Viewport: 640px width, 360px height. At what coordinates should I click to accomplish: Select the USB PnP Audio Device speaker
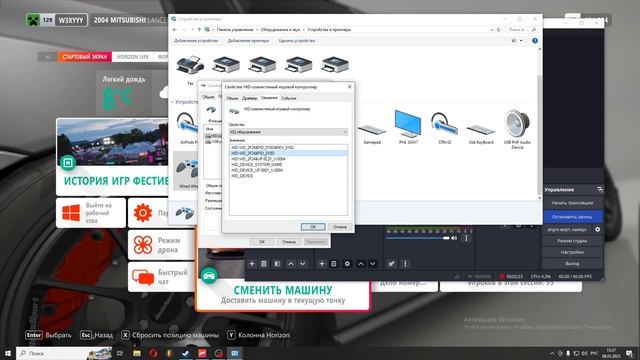pyautogui.click(x=517, y=123)
